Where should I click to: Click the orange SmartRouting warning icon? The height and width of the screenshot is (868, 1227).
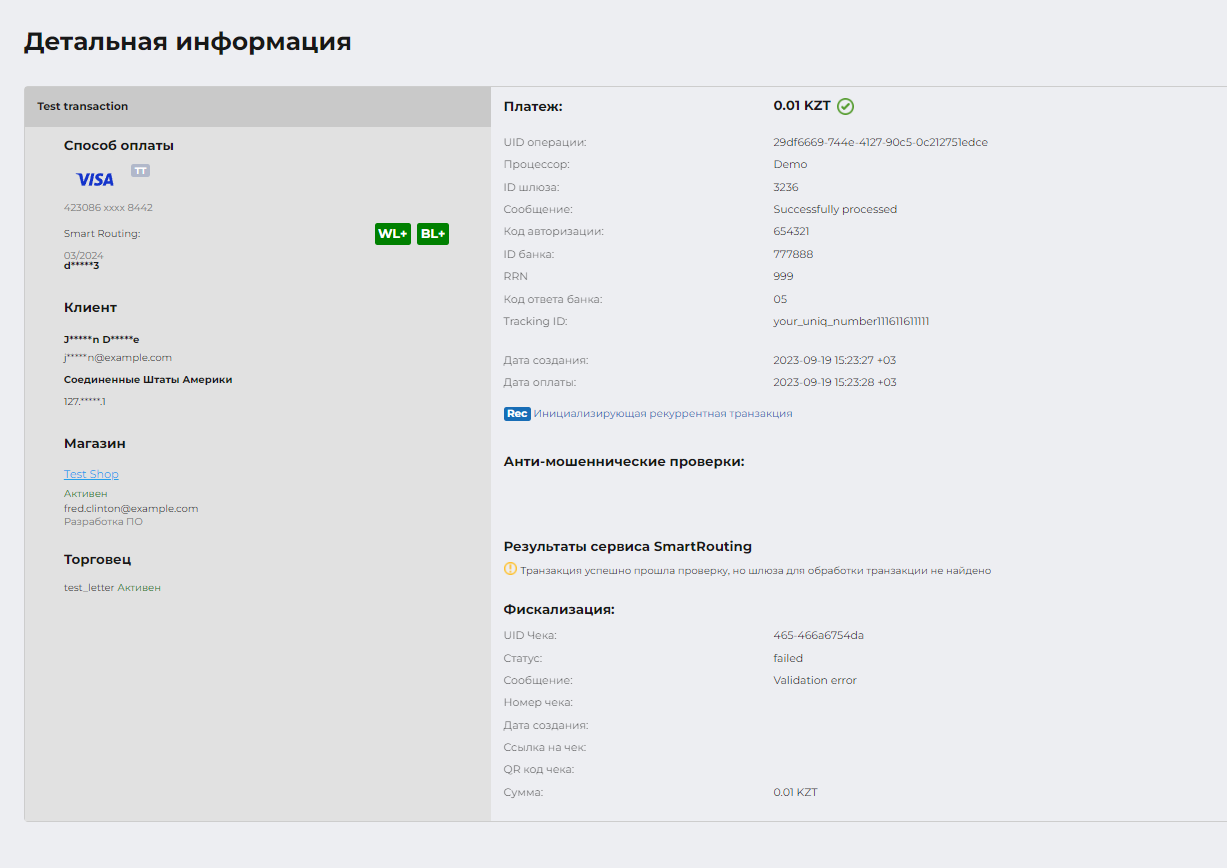pos(510,570)
